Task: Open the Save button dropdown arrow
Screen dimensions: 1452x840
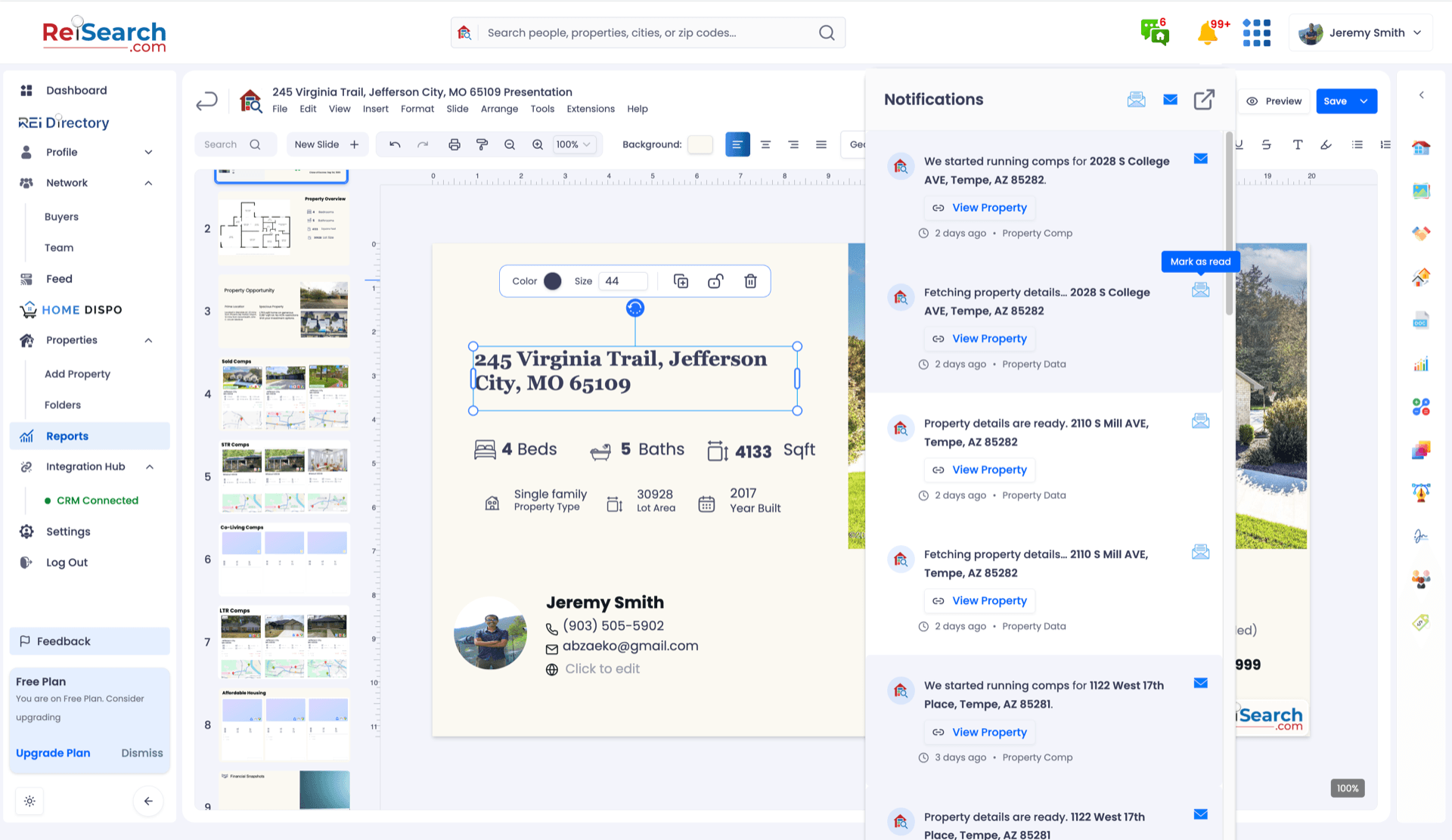Action: click(1364, 101)
